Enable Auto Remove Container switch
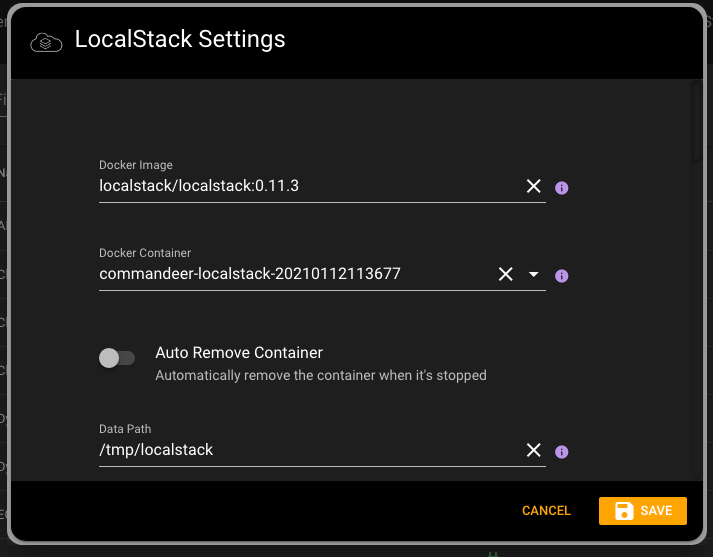 [x=117, y=358]
